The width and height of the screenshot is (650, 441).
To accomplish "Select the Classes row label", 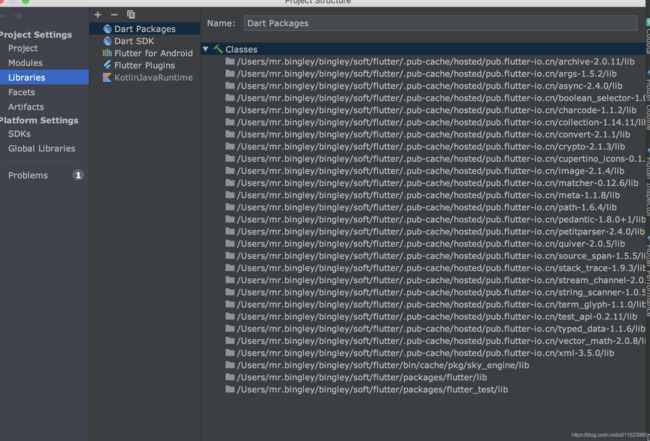I will point(241,49).
